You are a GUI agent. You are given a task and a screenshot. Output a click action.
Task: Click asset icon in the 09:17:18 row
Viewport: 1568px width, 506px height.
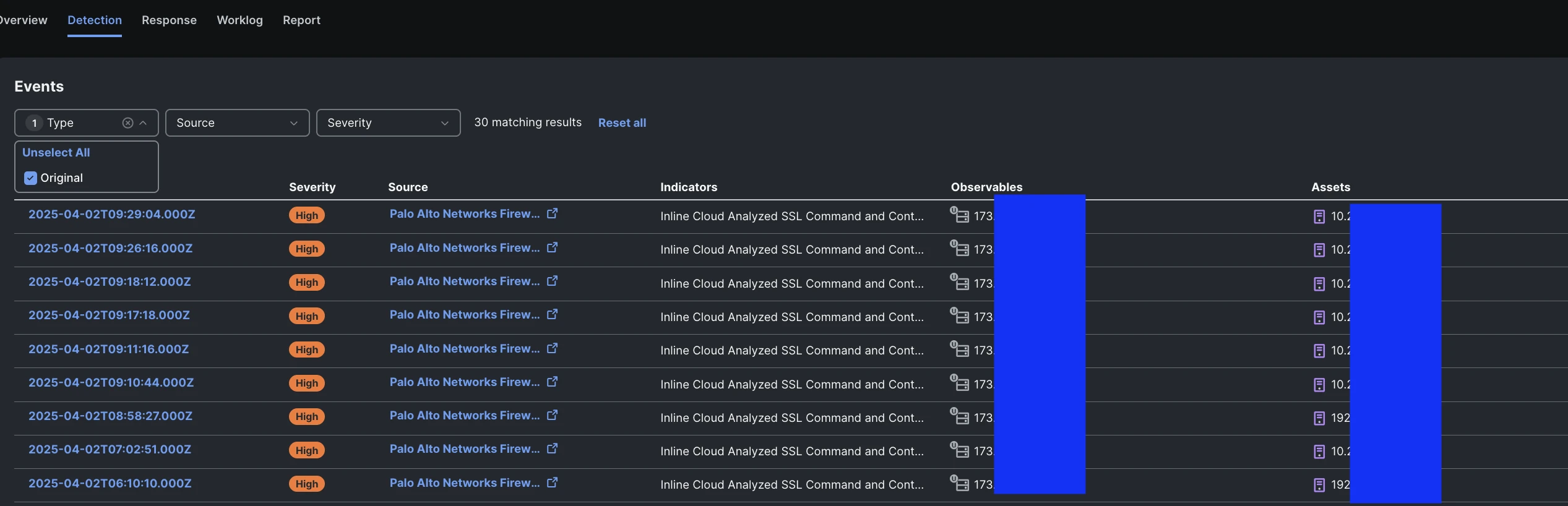[x=1319, y=317]
